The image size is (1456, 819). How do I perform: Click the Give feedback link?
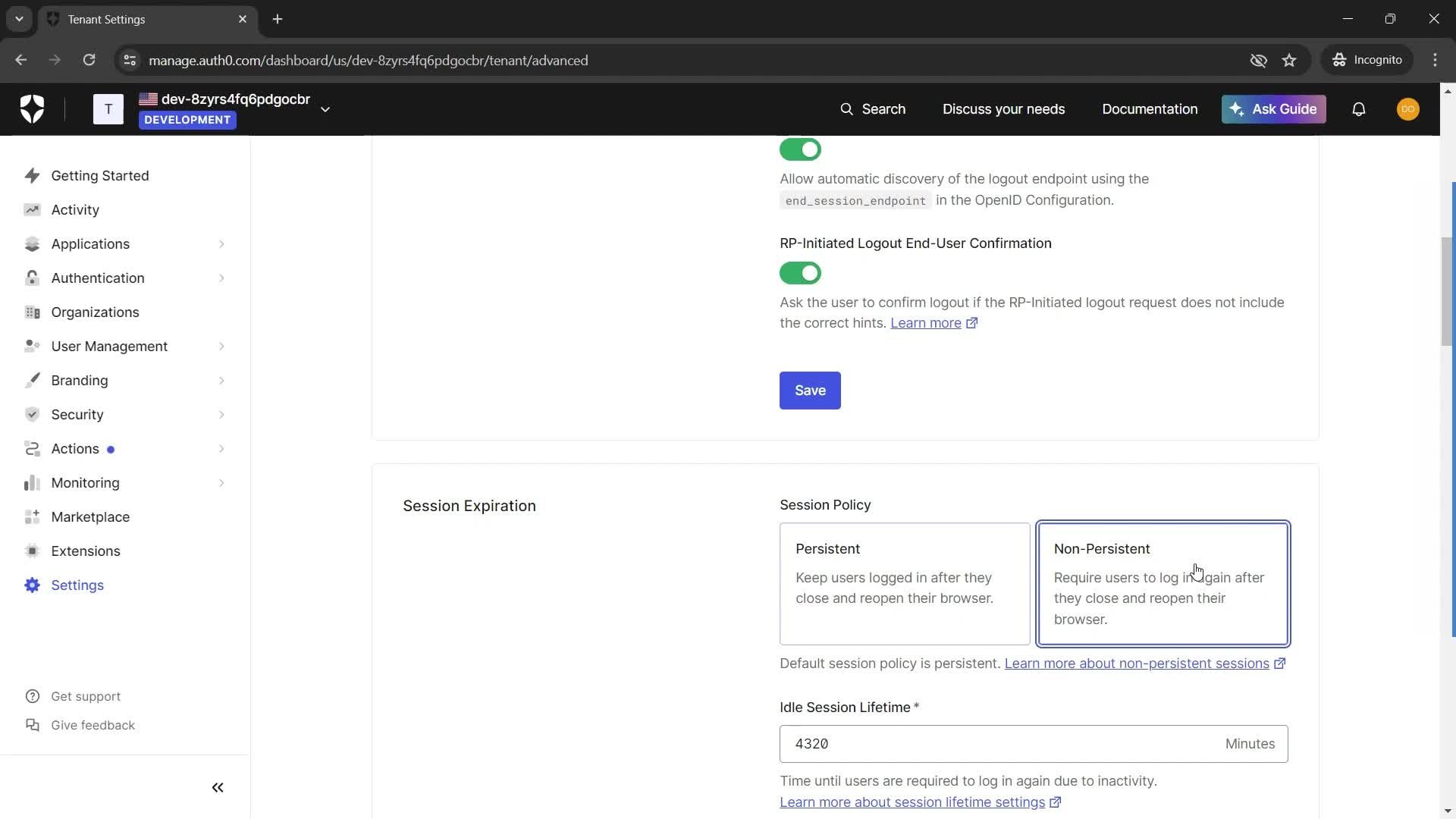93,726
